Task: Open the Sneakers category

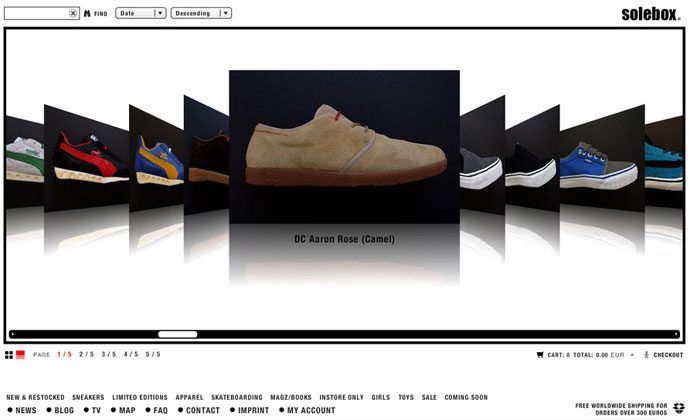Action: pyautogui.click(x=88, y=397)
